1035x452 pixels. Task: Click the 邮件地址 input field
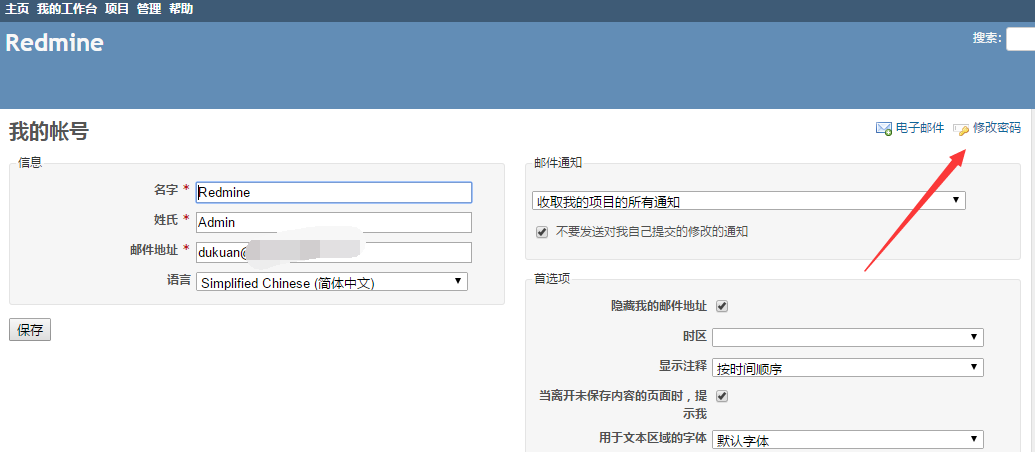point(334,252)
